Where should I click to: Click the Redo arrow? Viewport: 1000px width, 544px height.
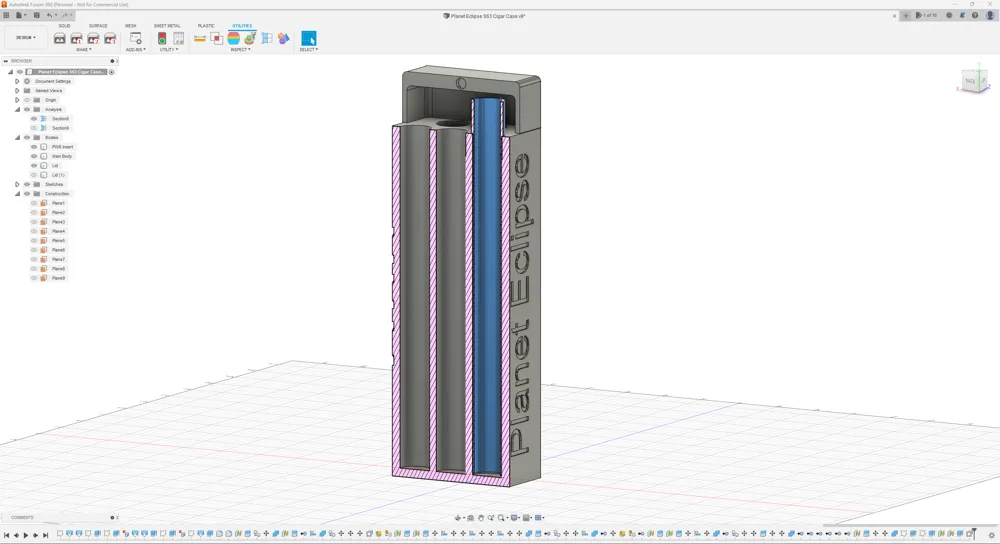pos(65,15)
